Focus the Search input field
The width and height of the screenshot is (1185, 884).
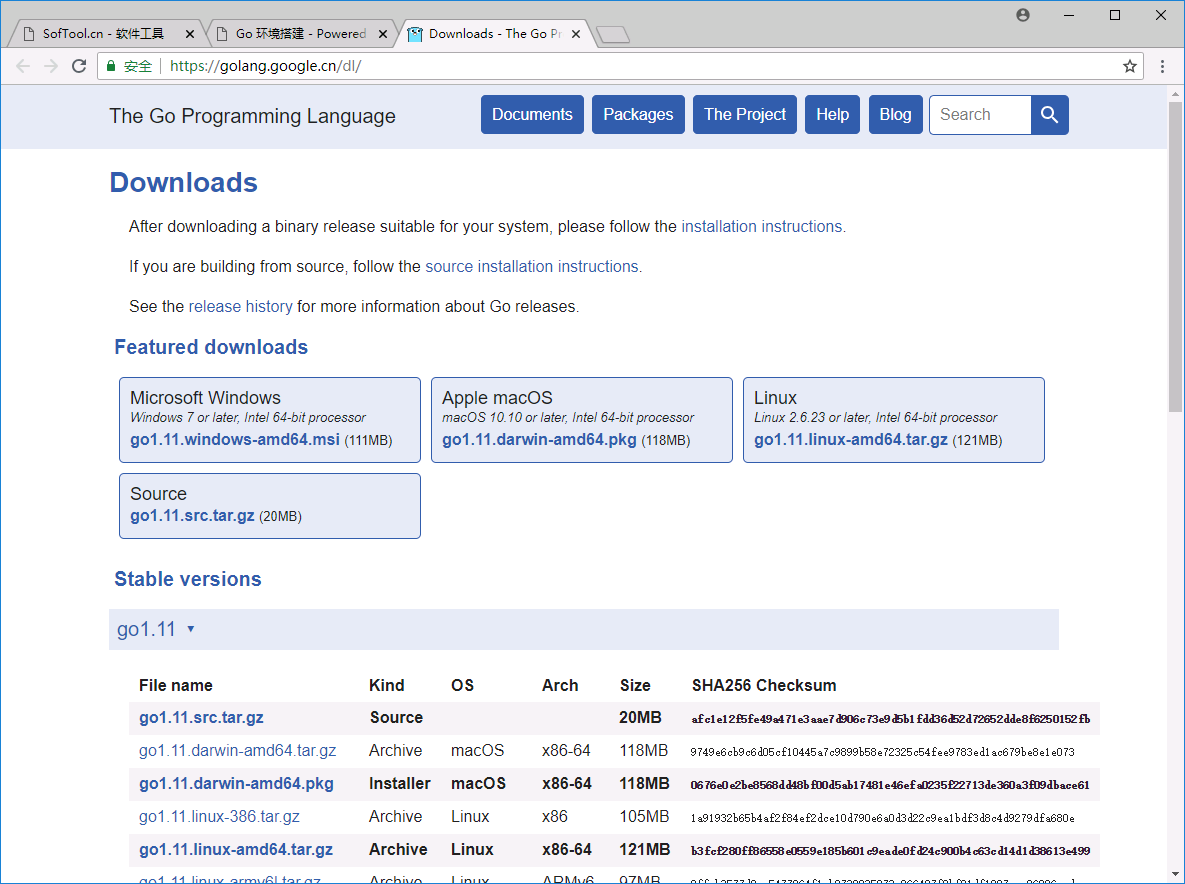[980, 115]
